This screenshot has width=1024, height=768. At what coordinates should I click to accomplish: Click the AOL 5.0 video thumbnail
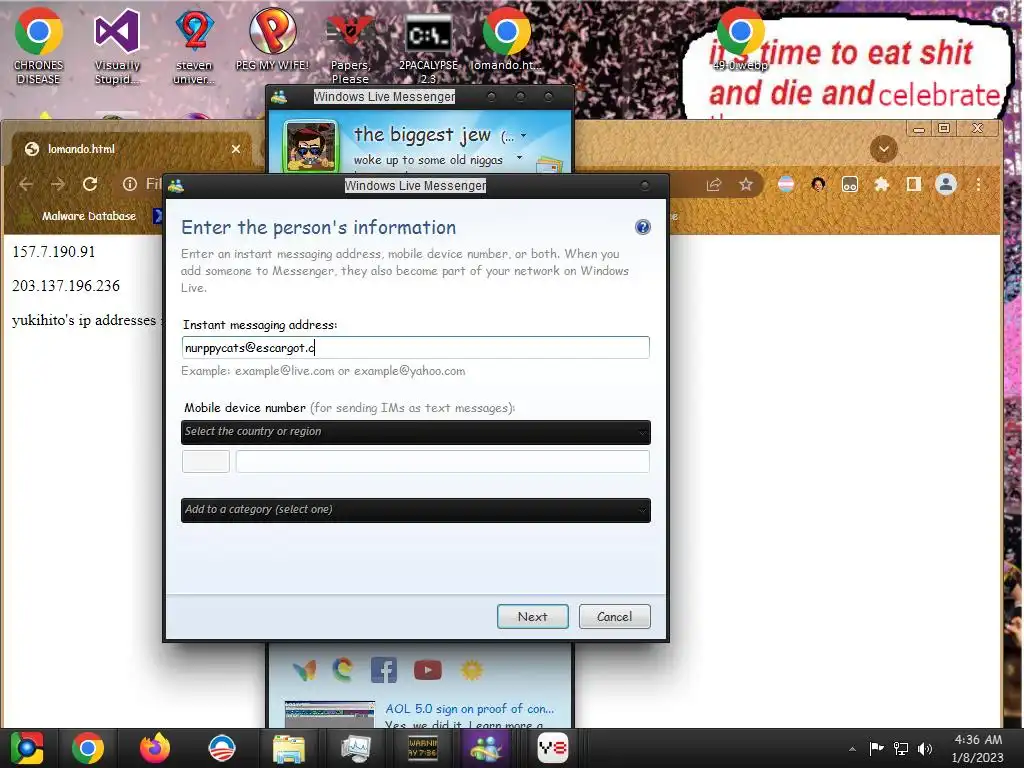coord(330,714)
